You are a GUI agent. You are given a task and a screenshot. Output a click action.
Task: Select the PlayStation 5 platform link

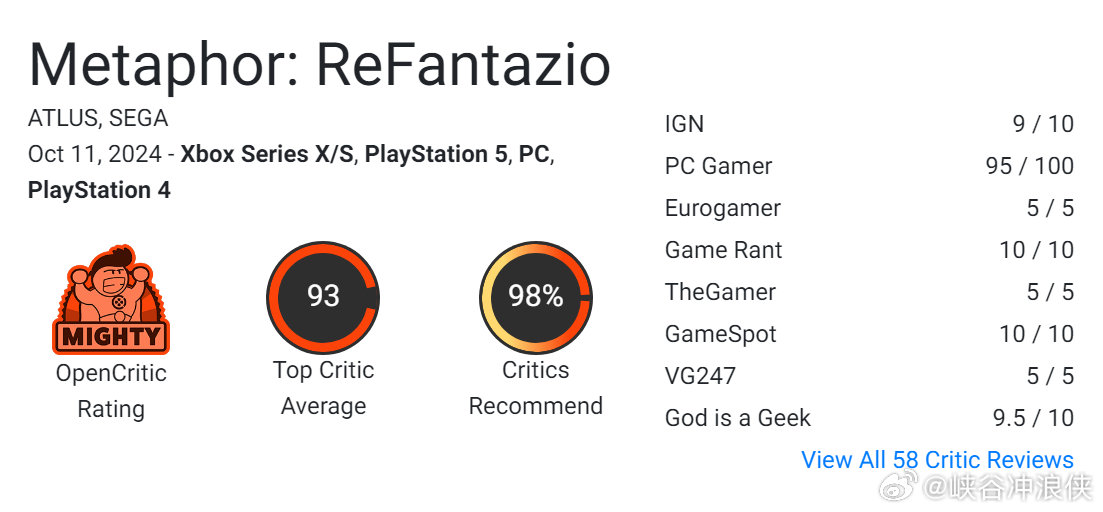coord(436,154)
